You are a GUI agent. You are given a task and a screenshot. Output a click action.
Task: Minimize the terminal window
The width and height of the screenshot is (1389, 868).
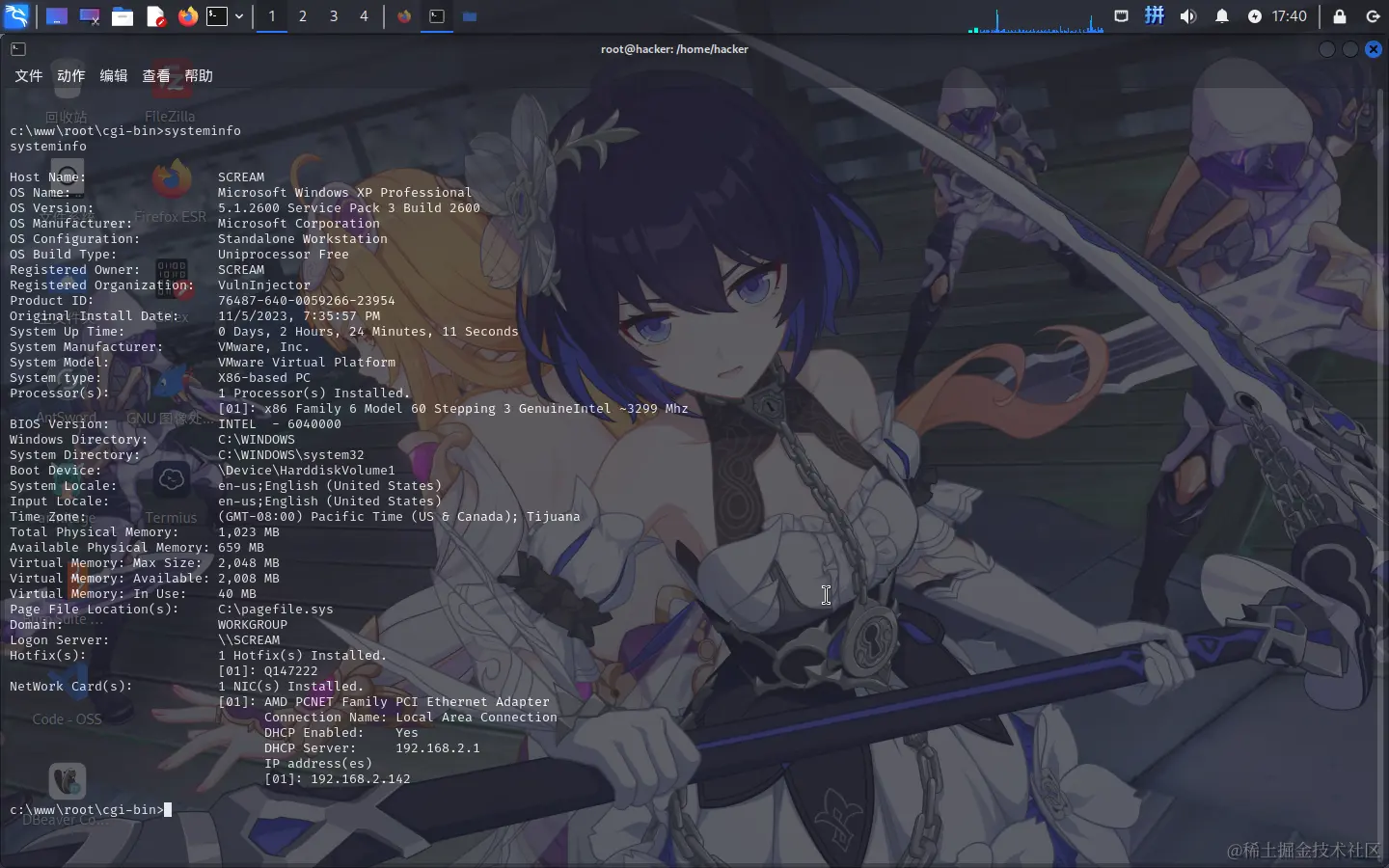click(x=1327, y=49)
